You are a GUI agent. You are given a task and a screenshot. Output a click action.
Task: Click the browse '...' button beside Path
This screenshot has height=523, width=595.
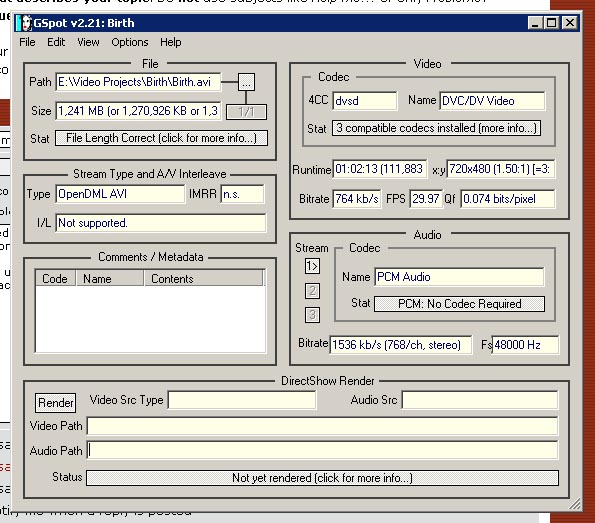tap(246, 82)
